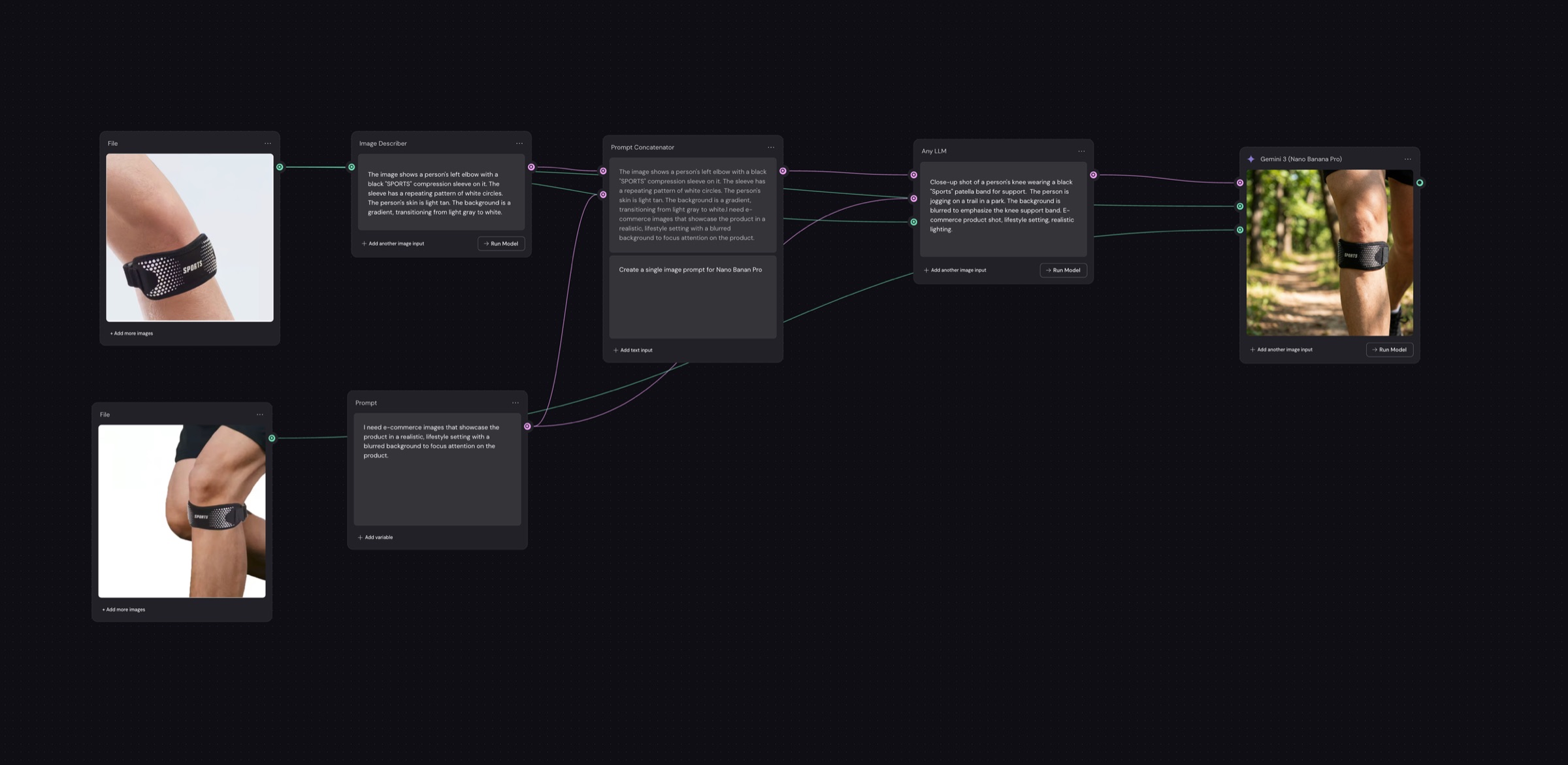Screen dimensions: 1568x765
Task: Edit the Prompt node text field
Action: [438, 469]
